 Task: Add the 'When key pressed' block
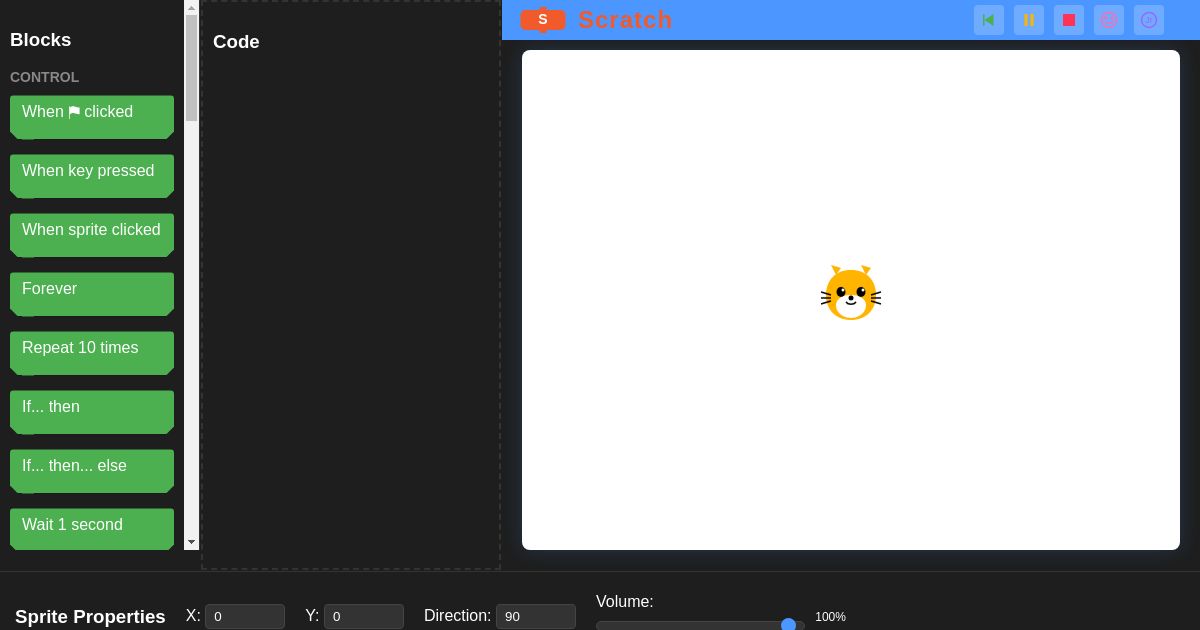tap(92, 176)
